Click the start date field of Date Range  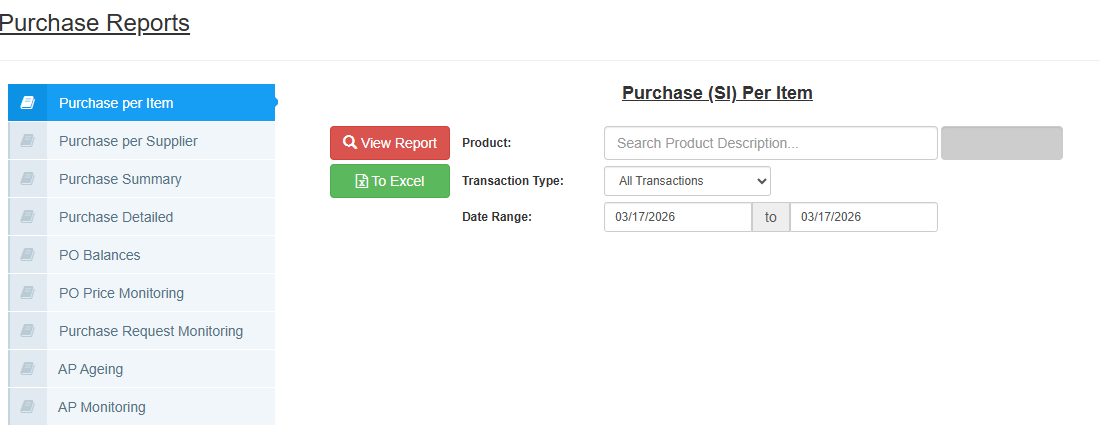[x=678, y=217]
